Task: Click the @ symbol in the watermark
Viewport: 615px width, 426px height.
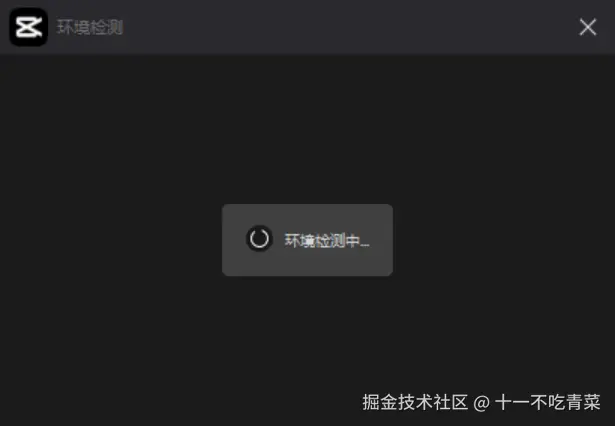Action: pos(481,403)
